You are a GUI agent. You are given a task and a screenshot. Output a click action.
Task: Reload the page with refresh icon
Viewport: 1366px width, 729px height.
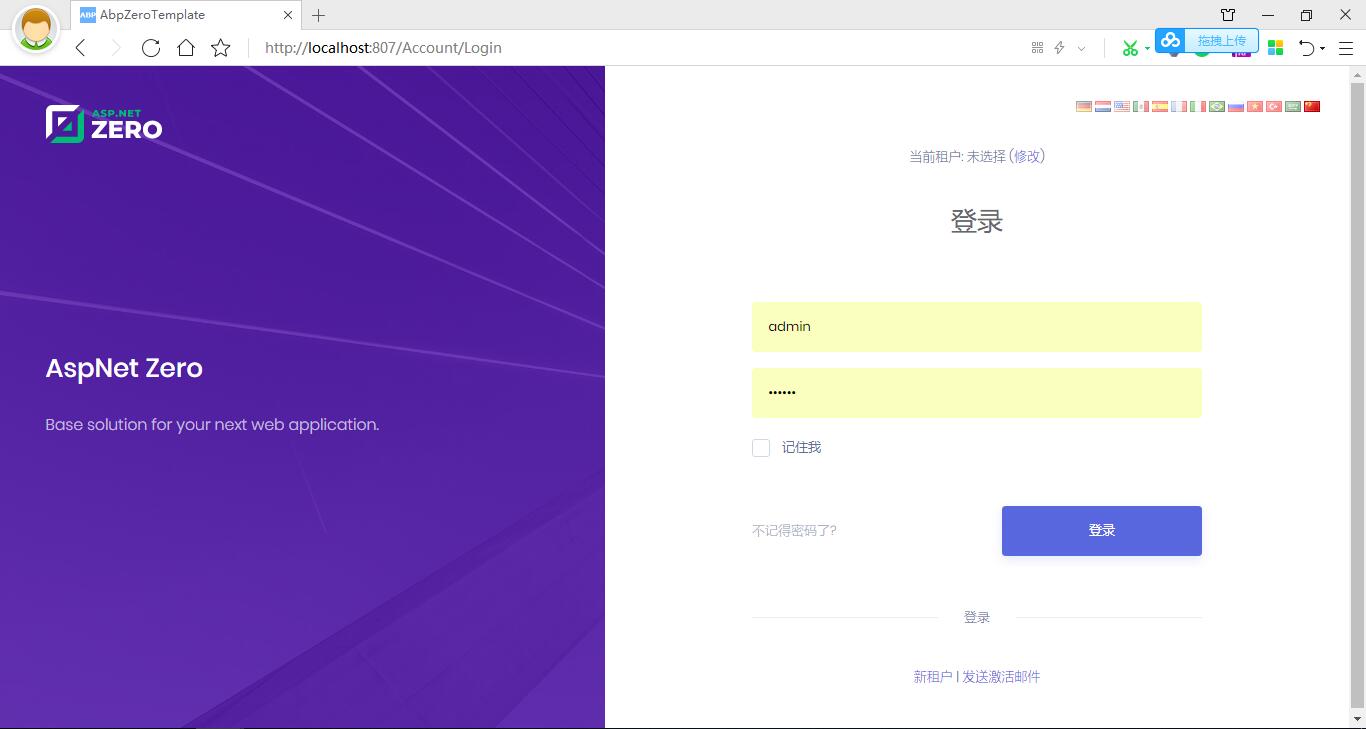coord(151,48)
